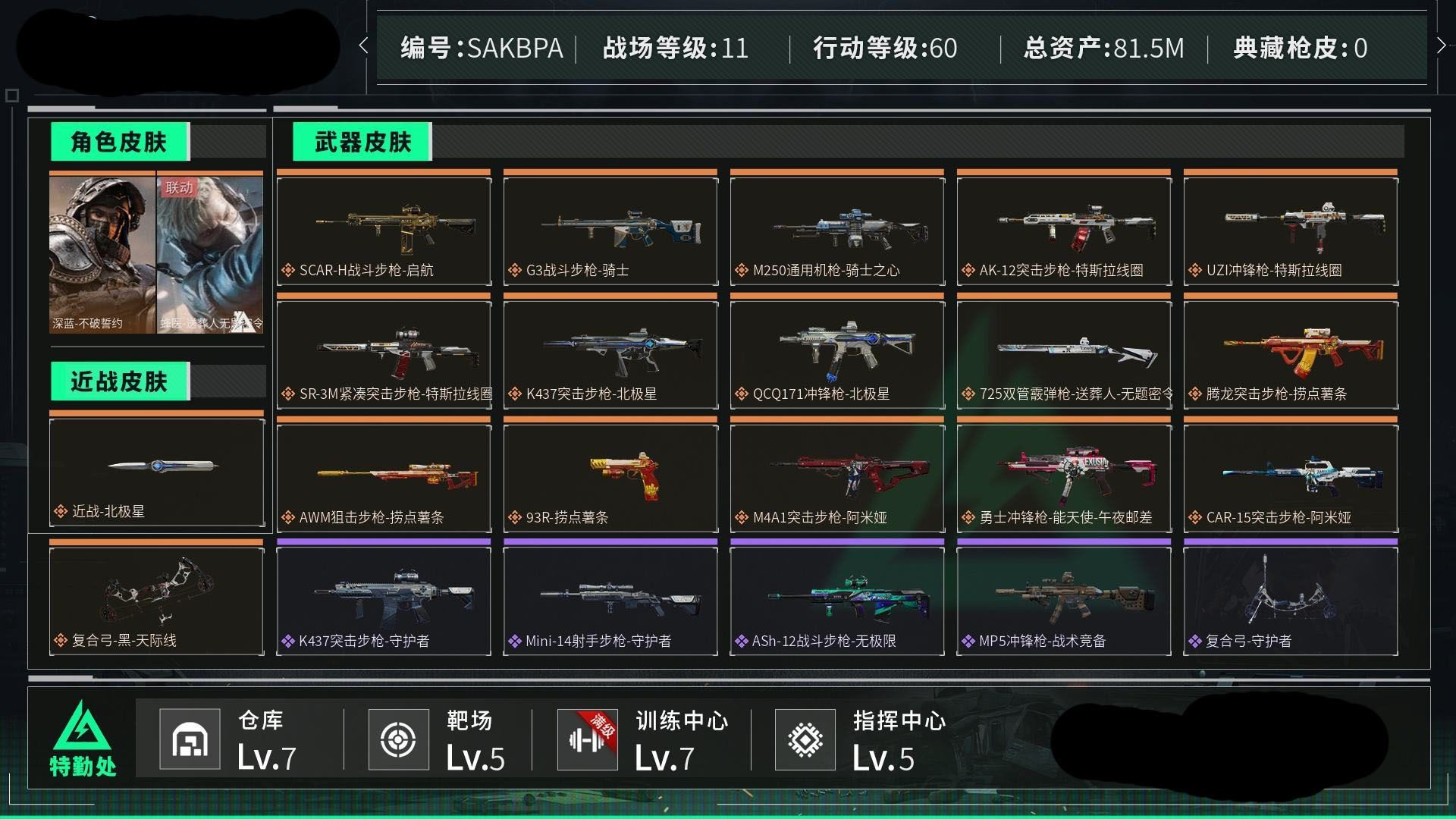The image size is (1456, 819).
Task: Switch to the 角色皮肤 tab
Action: coord(119,142)
